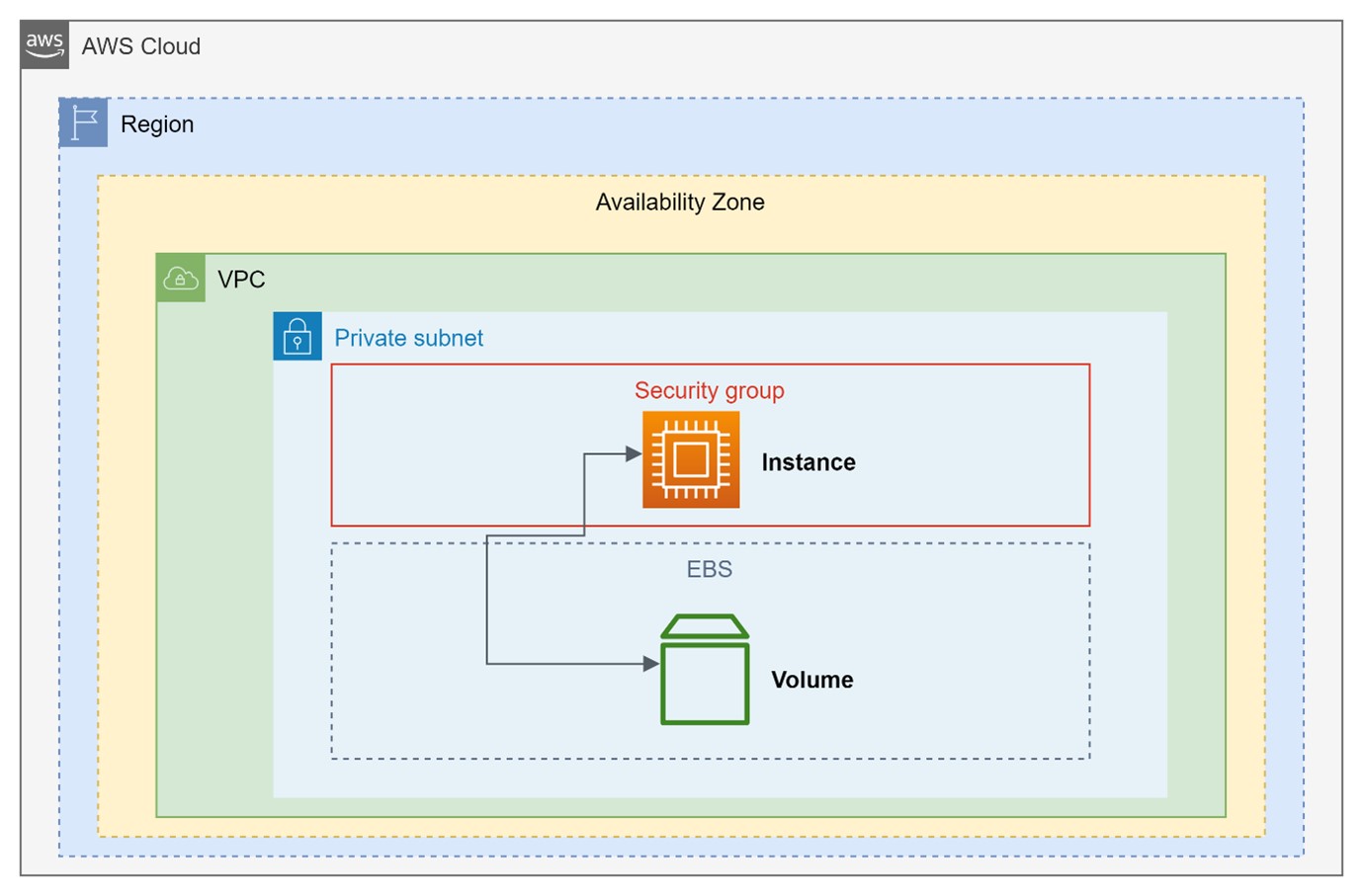
Task: Select the "EBS" group label
Action: coord(710,569)
